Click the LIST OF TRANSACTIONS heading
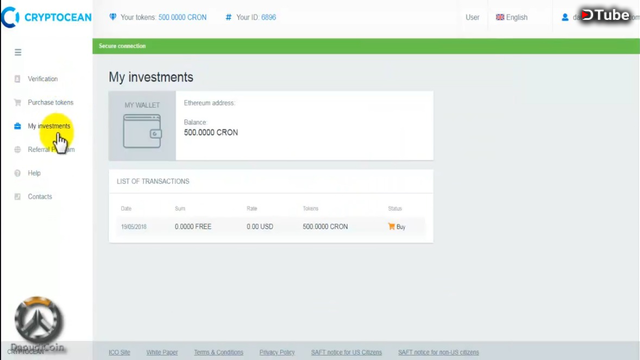Viewport: 640px width, 360px height. (153, 181)
